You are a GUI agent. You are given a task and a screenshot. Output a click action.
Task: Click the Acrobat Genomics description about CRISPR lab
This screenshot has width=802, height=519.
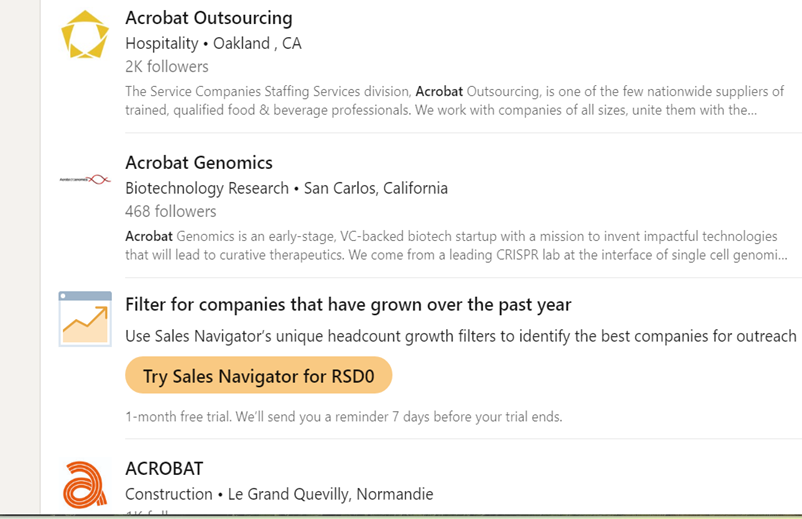click(x=456, y=245)
